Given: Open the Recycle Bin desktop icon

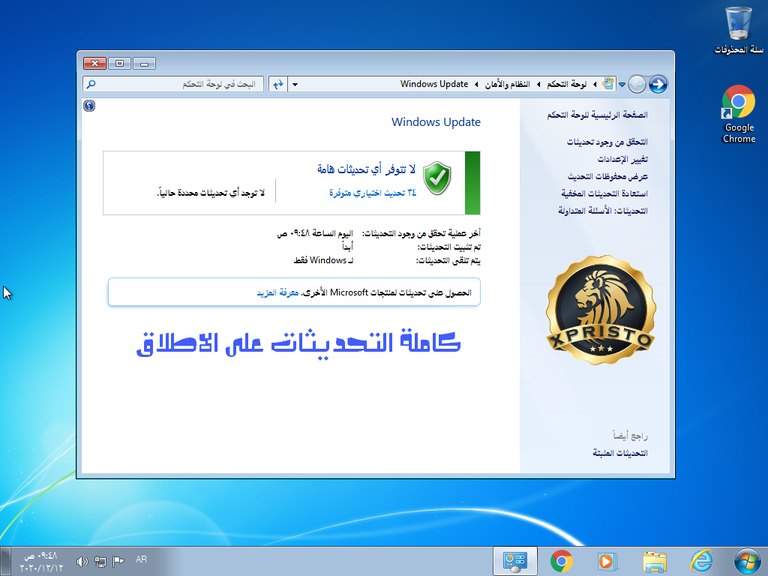Looking at the screenshot, I should [x=738, y=30].
